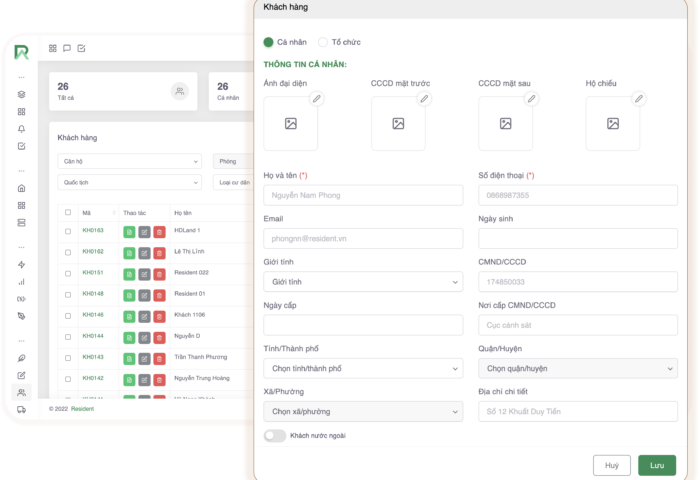
Task: Expand the Chọn tỉnh/thành phố dropdown
Action: (x=363, y=368)
